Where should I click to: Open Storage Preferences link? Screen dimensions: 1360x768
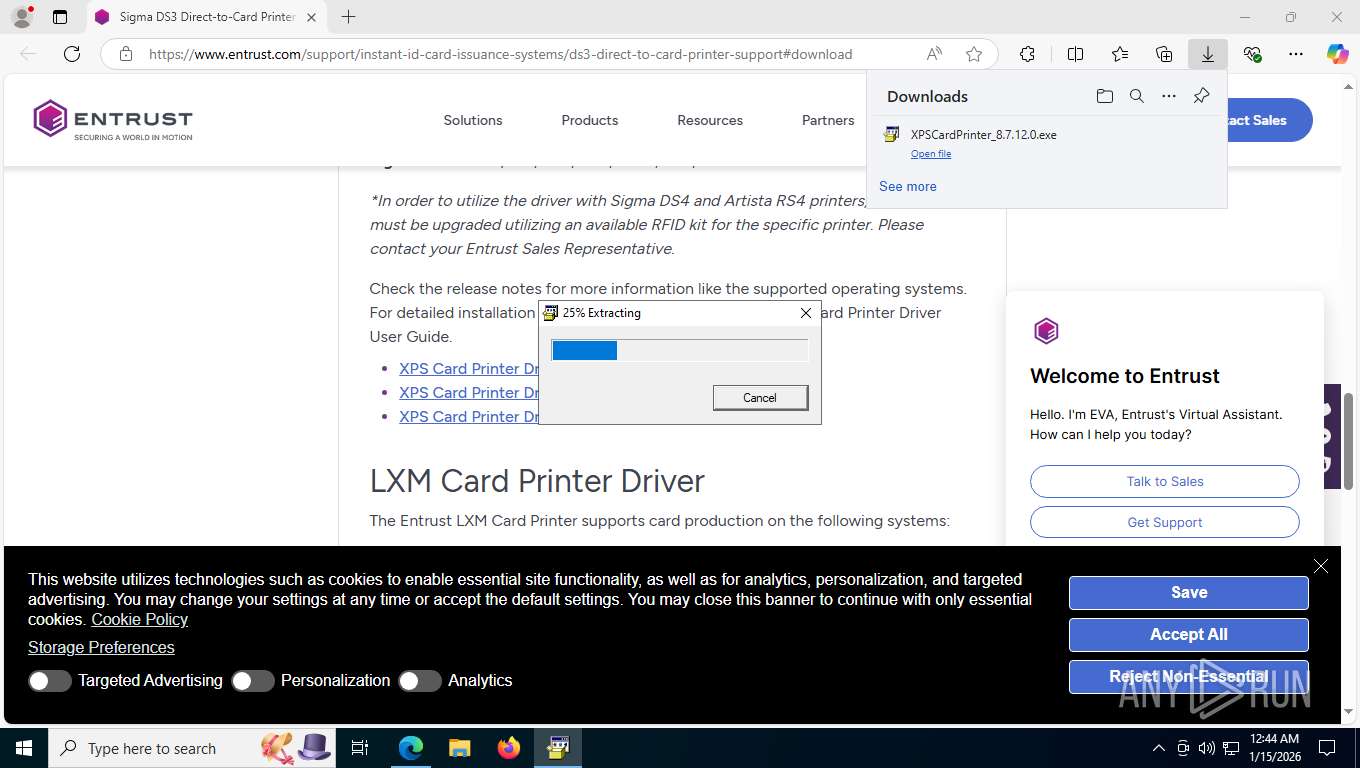tap(101, 648)
